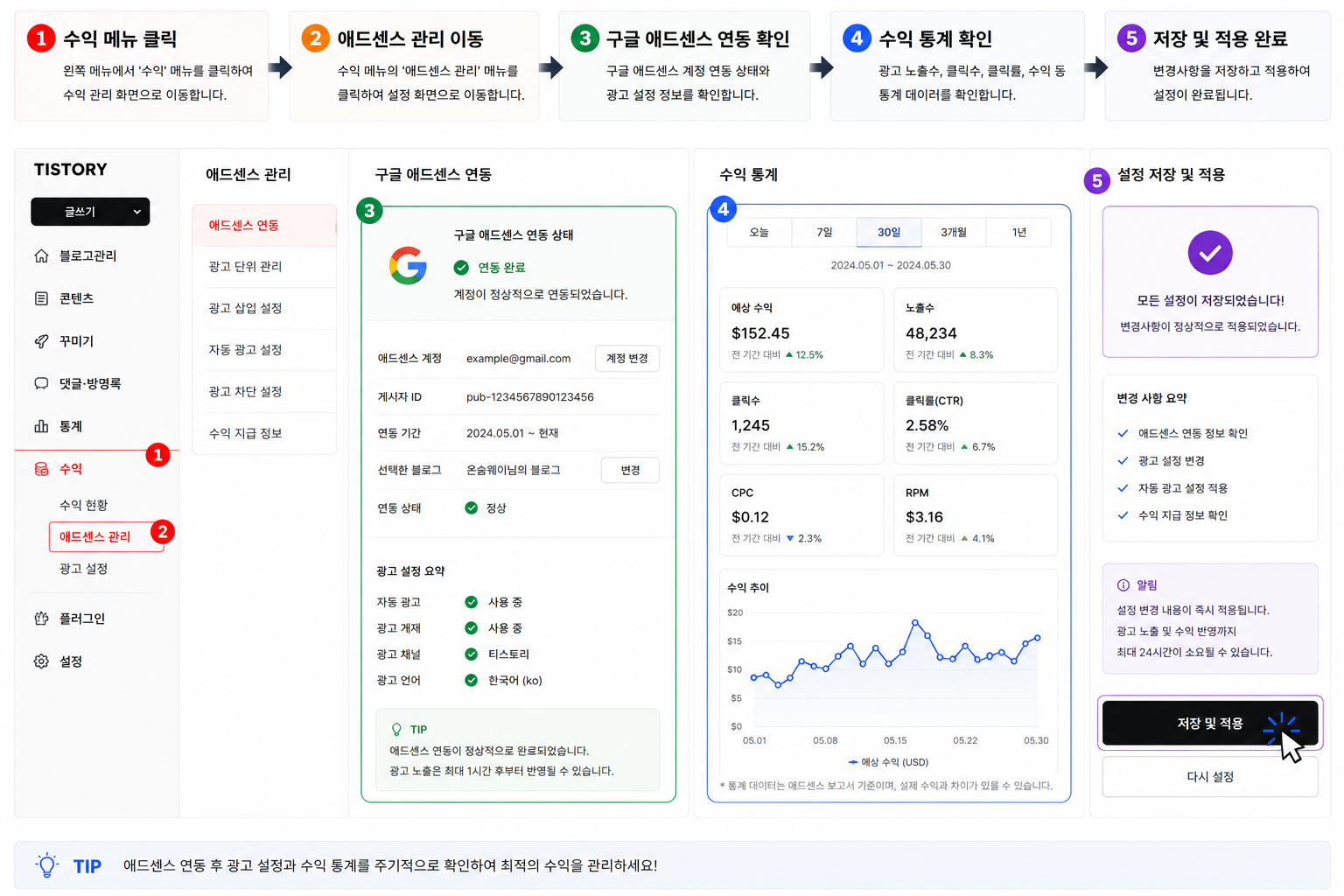Click the document icon beside 콘텐츠
The height and width of the screenshot is (896, 1344).
[41, 298]
